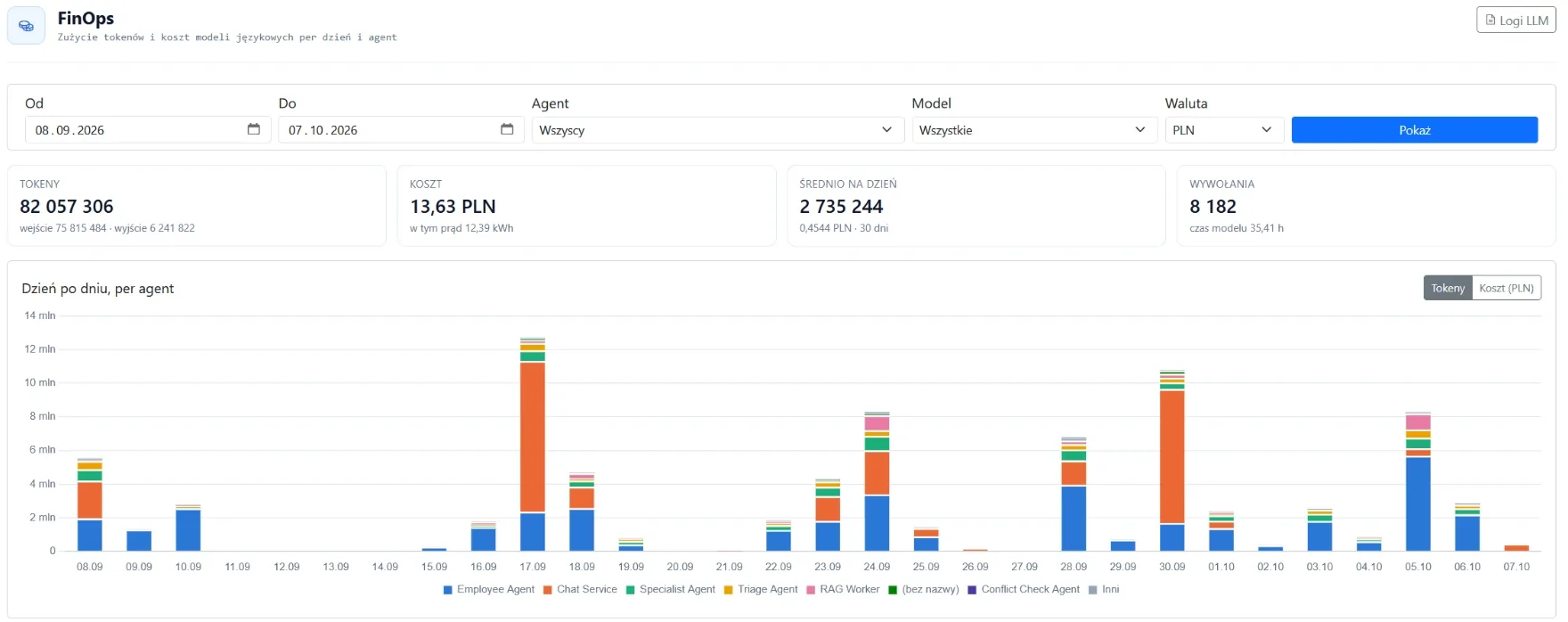Click the x-axis label 24.09
1568x622 pixels.
pos(877,567)
